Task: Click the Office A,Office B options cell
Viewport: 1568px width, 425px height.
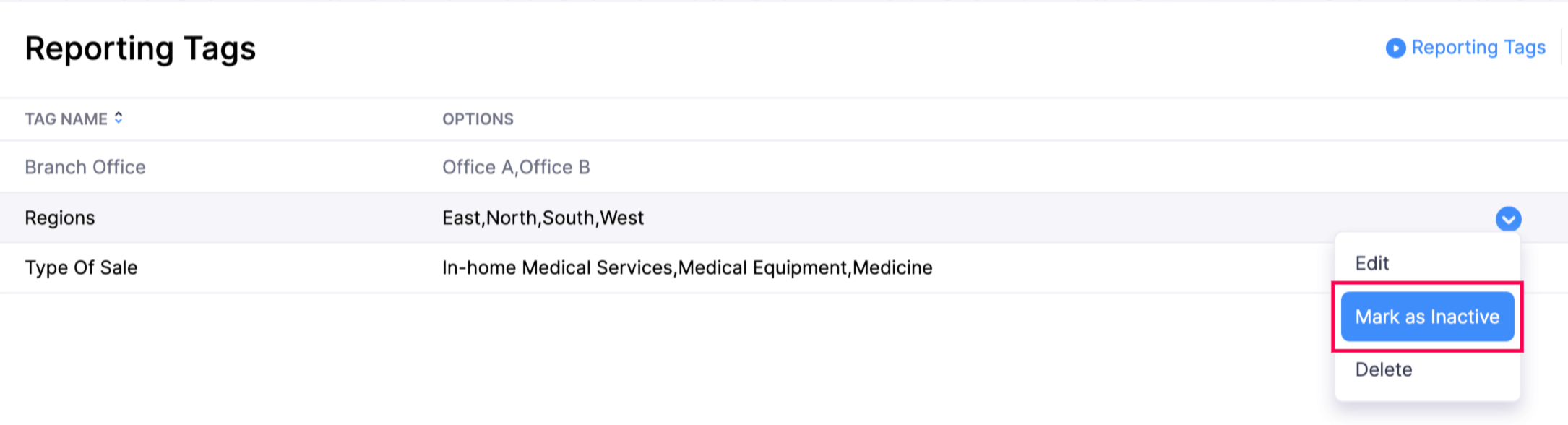Action: pyautogui.click(x=515, y=167)
